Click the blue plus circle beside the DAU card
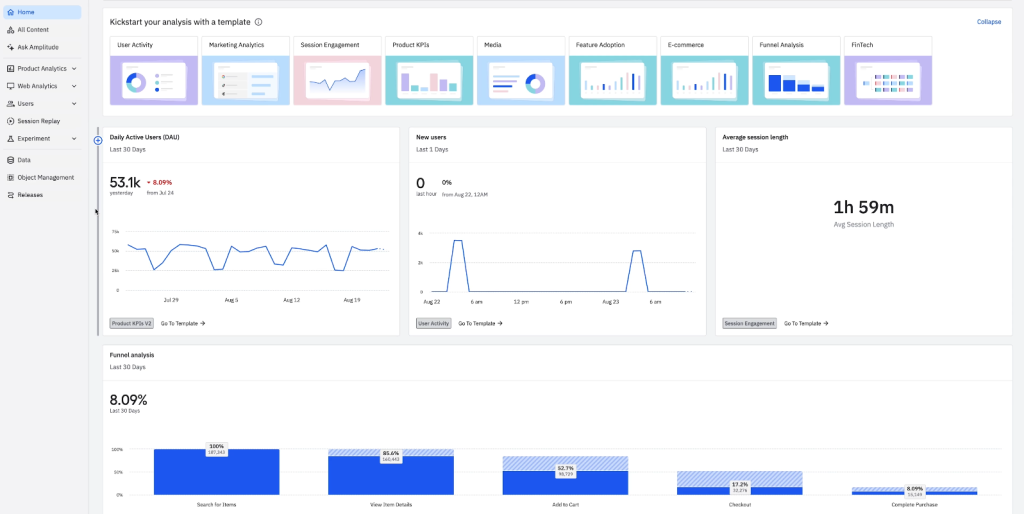Image resolution: width=1024 pixels, height=514 pixels. (x=98, y=140)
